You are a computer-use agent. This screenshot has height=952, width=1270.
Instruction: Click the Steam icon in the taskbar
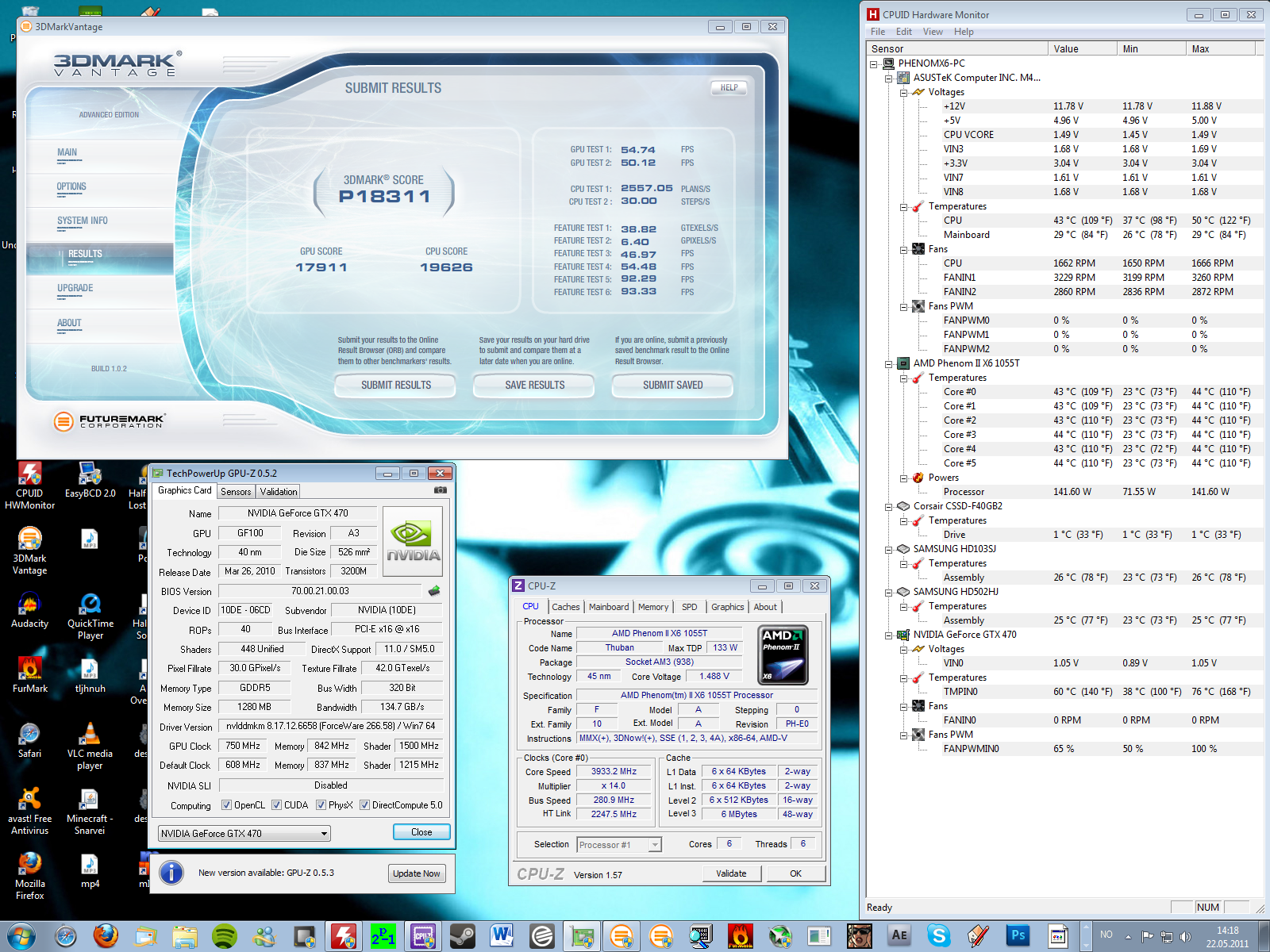click(462, 936)
